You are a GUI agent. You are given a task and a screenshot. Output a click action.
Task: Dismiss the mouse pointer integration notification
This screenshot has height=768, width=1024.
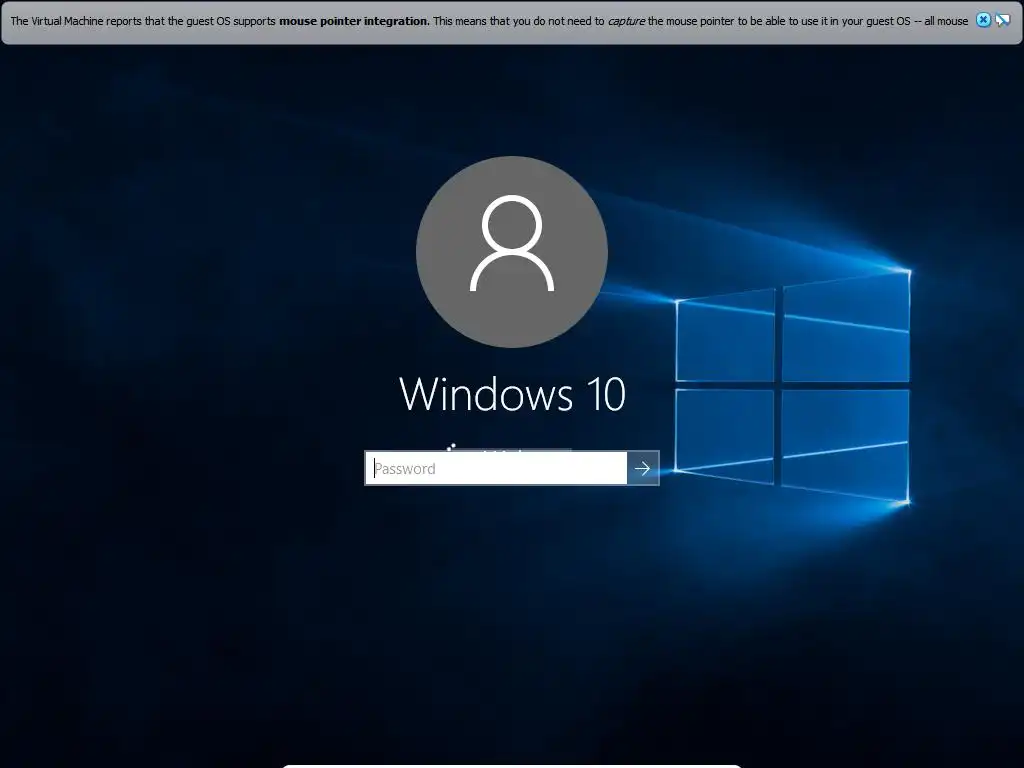(x=983, y=20)
